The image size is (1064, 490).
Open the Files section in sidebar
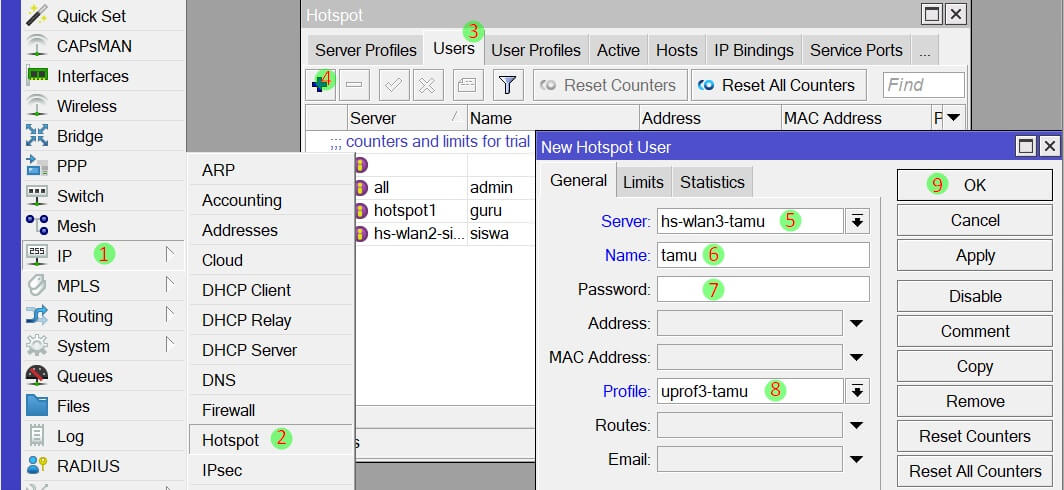pos(73,406)
